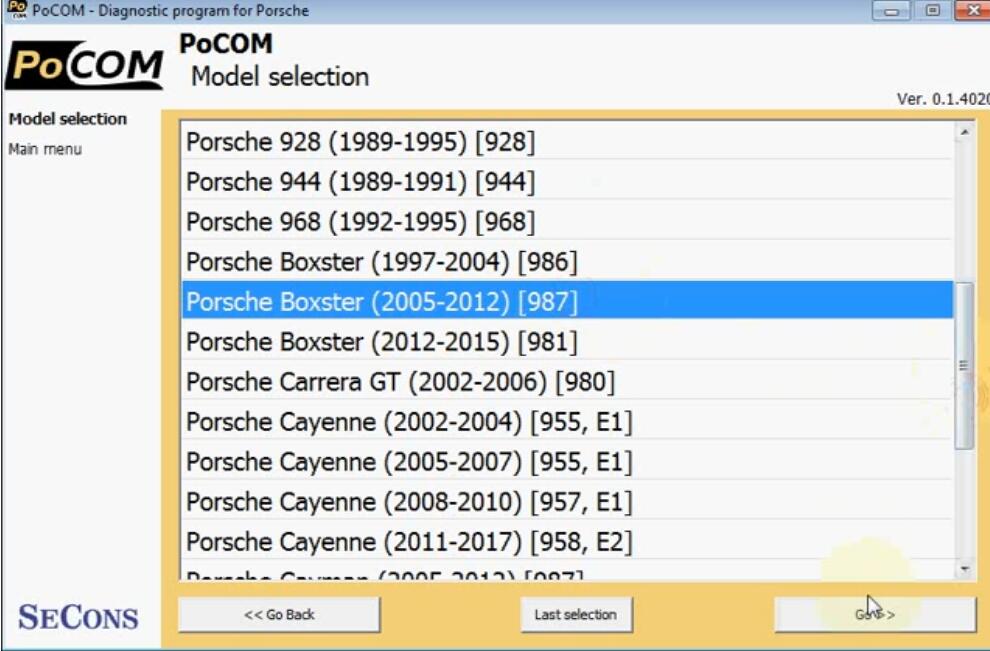990x651 pixels.
Task: Select Porsche 944 (1989-1991) [944]
Action: [x=567, y=181]
